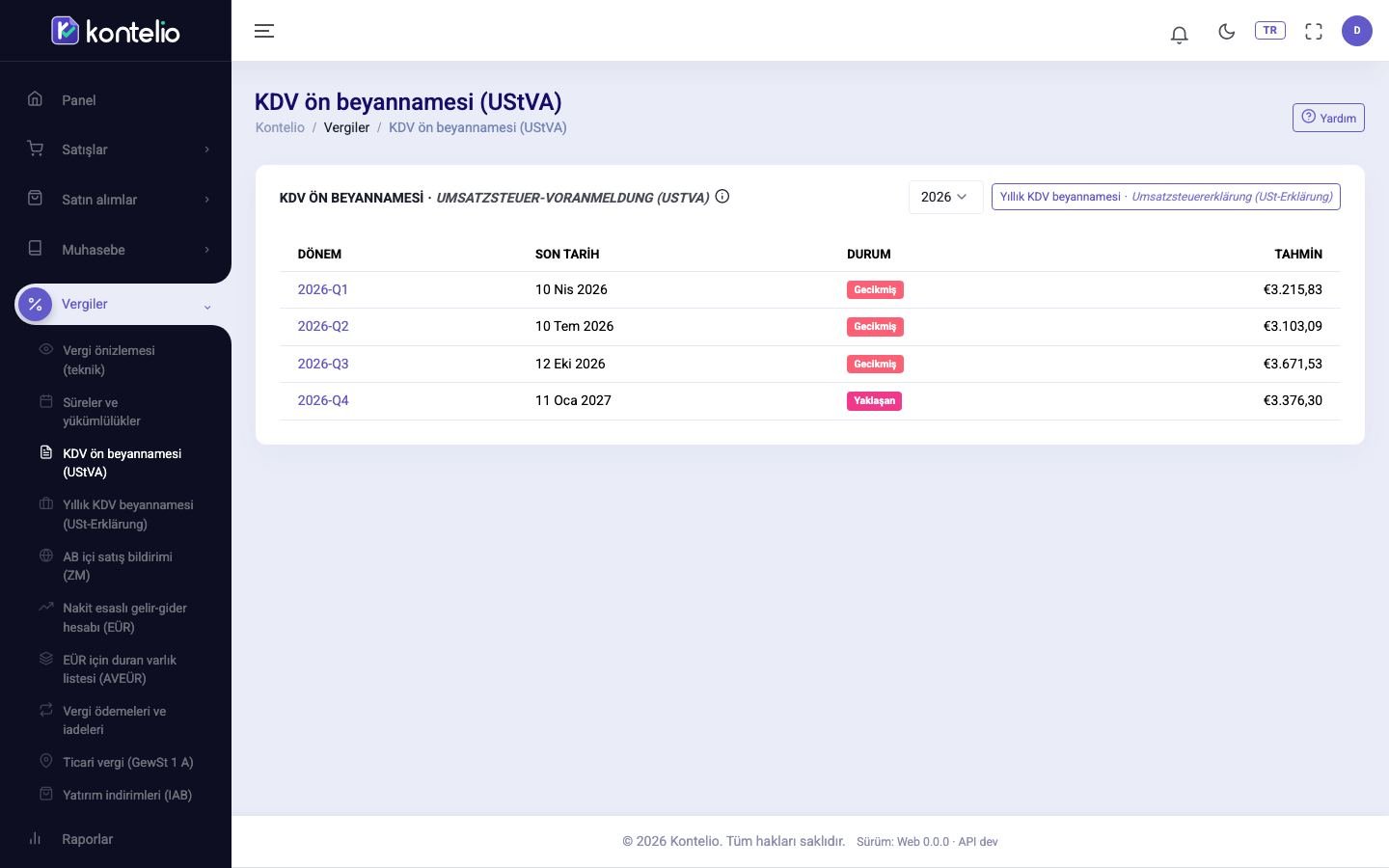
Task: Open the 2026 year dropdown
Action: 945,197
